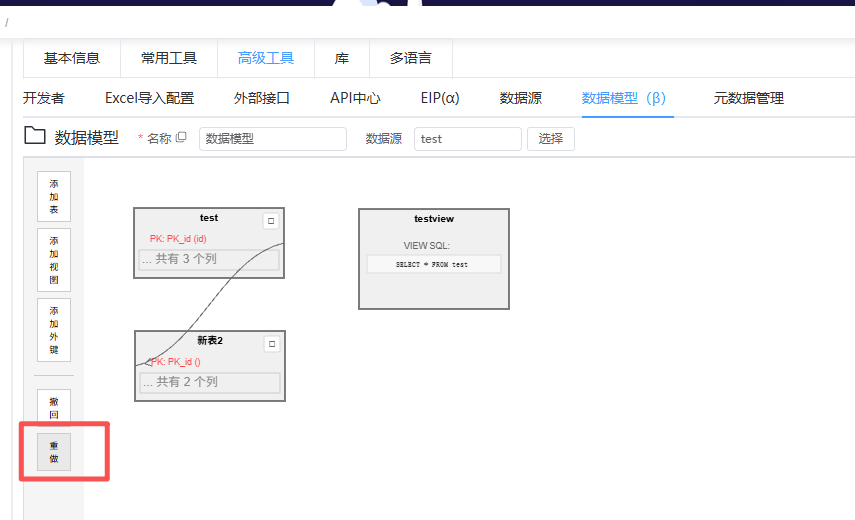Collapse the 新表2 table with its square icon
Viewport: 855px width, 520px height.
272,344
